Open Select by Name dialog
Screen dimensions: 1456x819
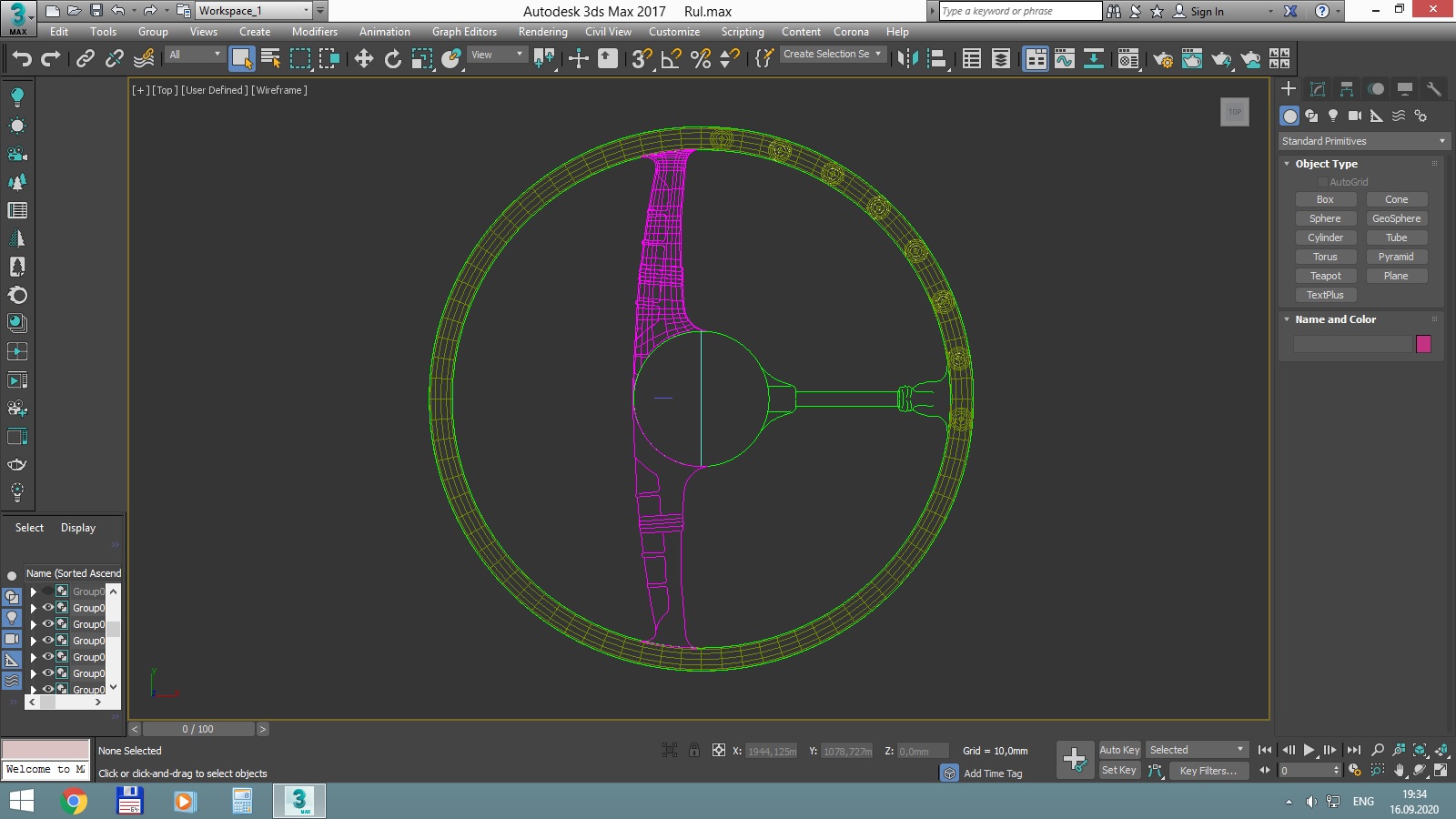pyautogui.click(x=271, y=59)
